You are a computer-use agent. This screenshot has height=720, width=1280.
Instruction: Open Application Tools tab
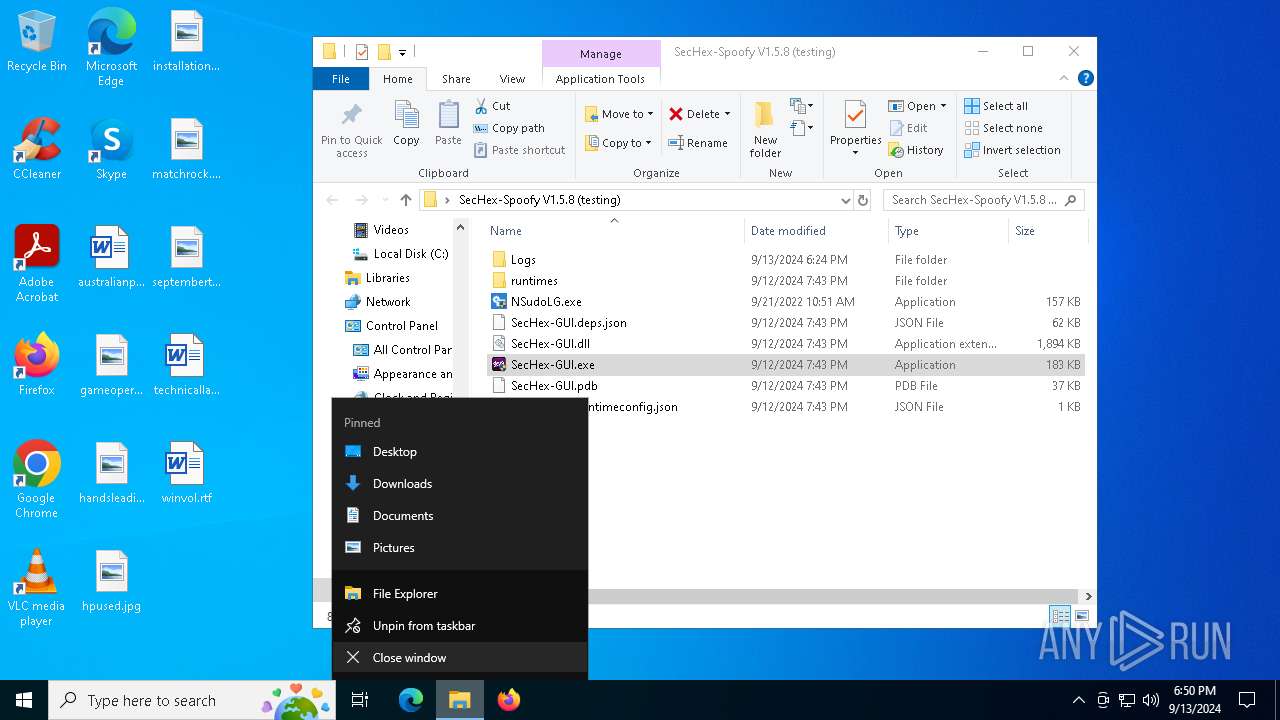click(600, 79)
